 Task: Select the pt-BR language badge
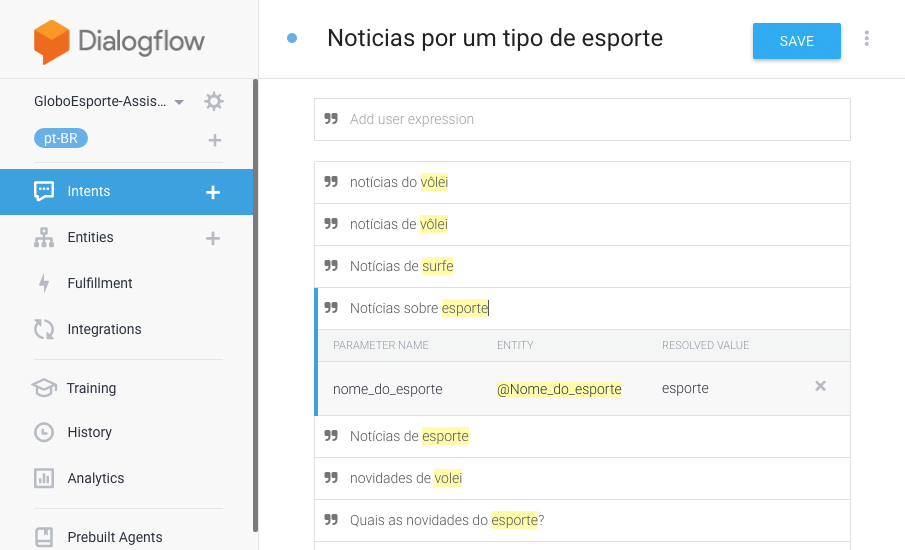pyautogui.click(x=61, y=139)
